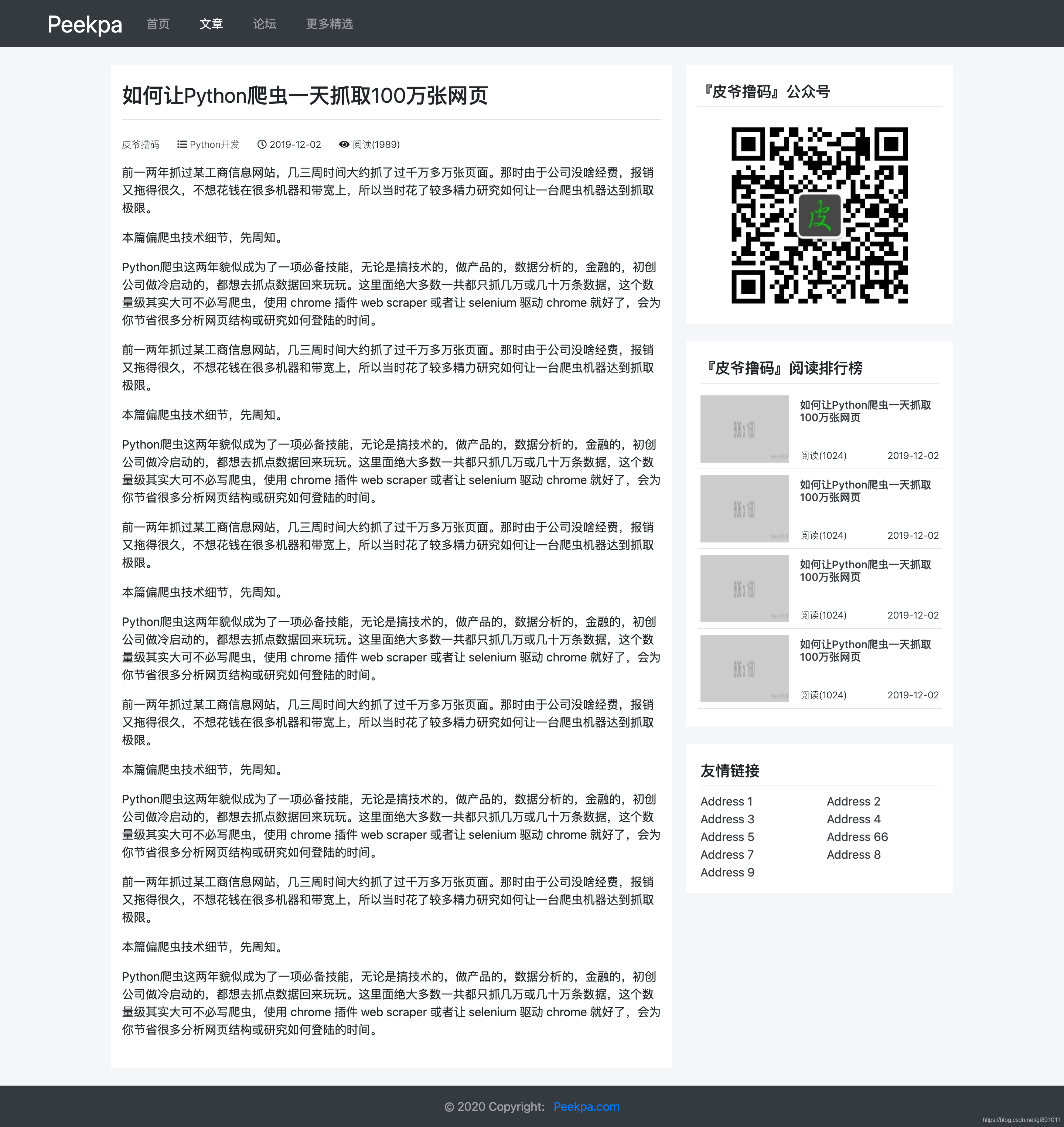This screenshot has height=1127, width=1064.
Task: Click the Address 1 friend link
Action: coord(727,801)
